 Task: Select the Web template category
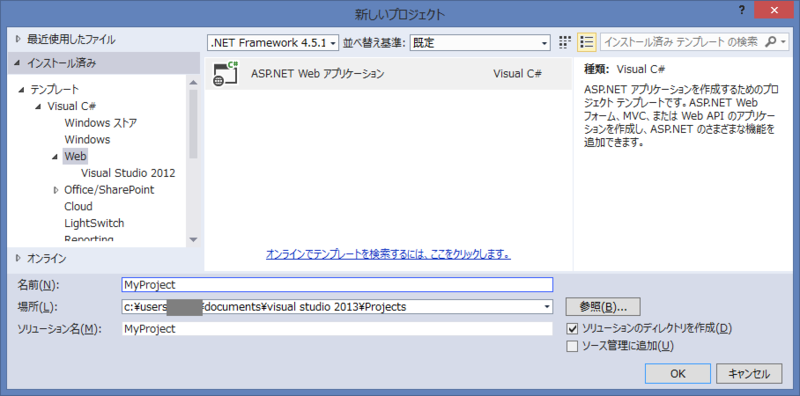coord(76,156)
